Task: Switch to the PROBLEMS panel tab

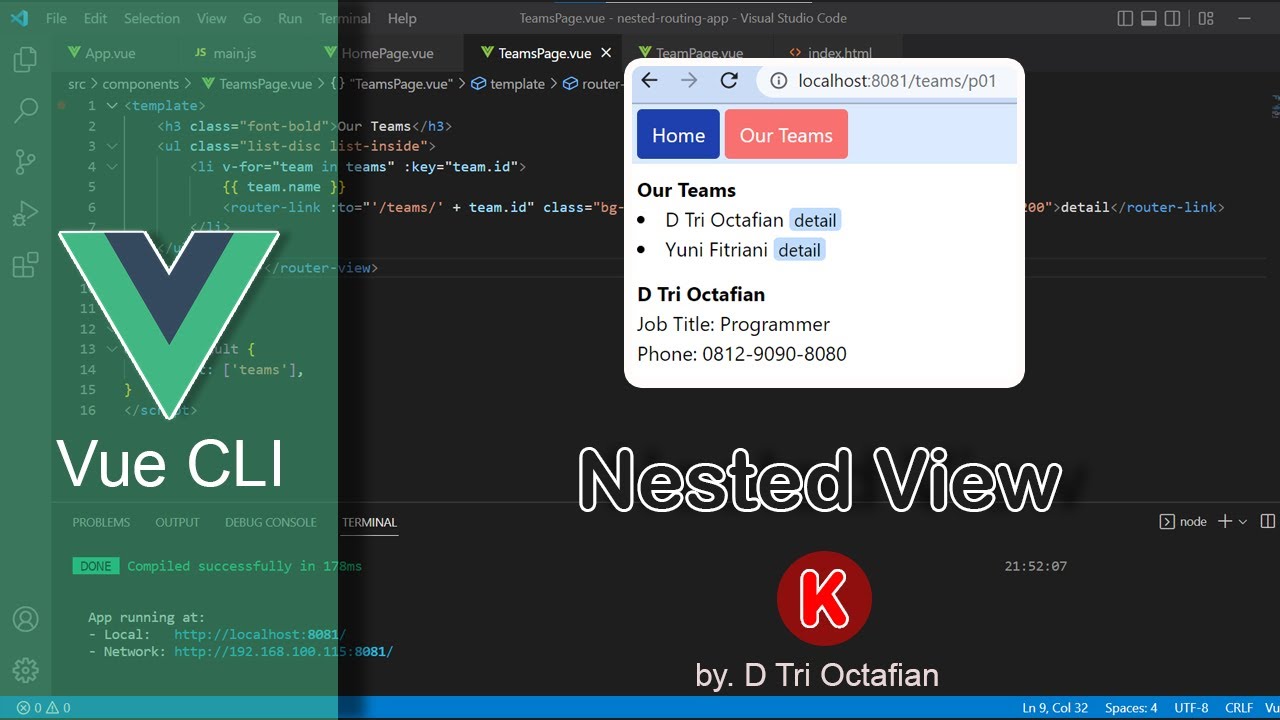Action: click(101, 522)
